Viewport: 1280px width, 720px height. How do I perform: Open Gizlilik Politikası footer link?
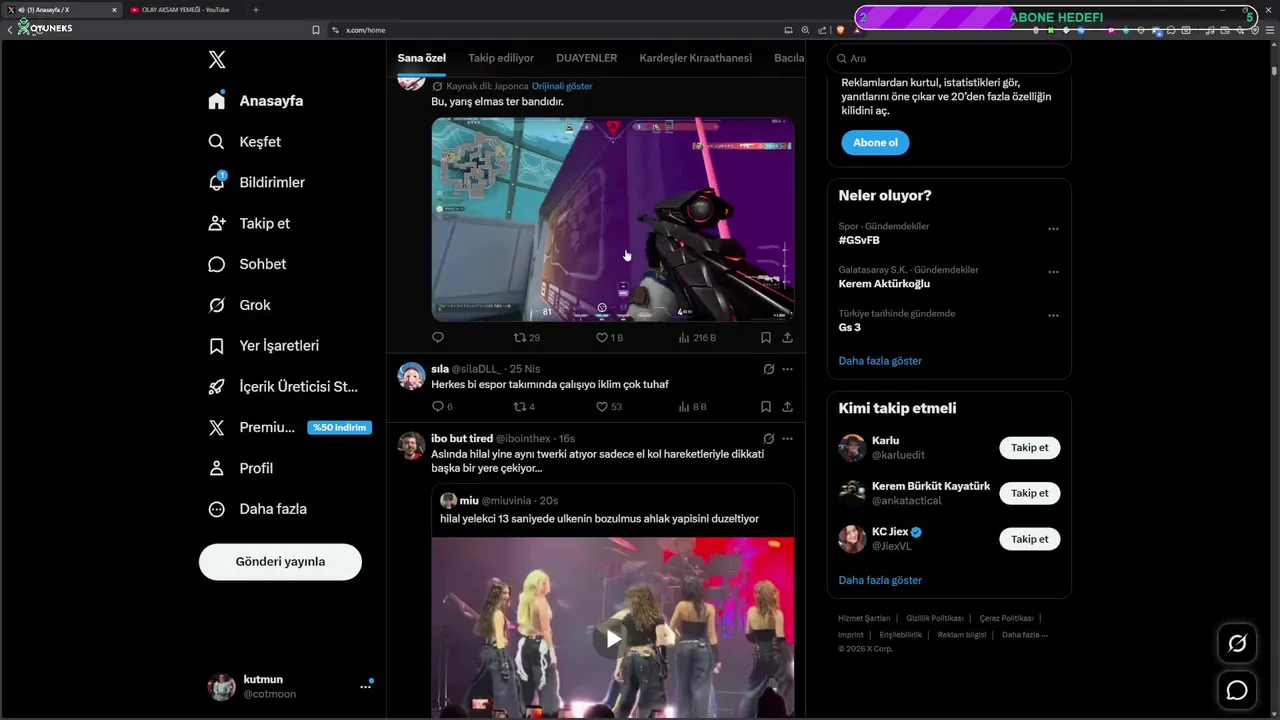point(934,619)
